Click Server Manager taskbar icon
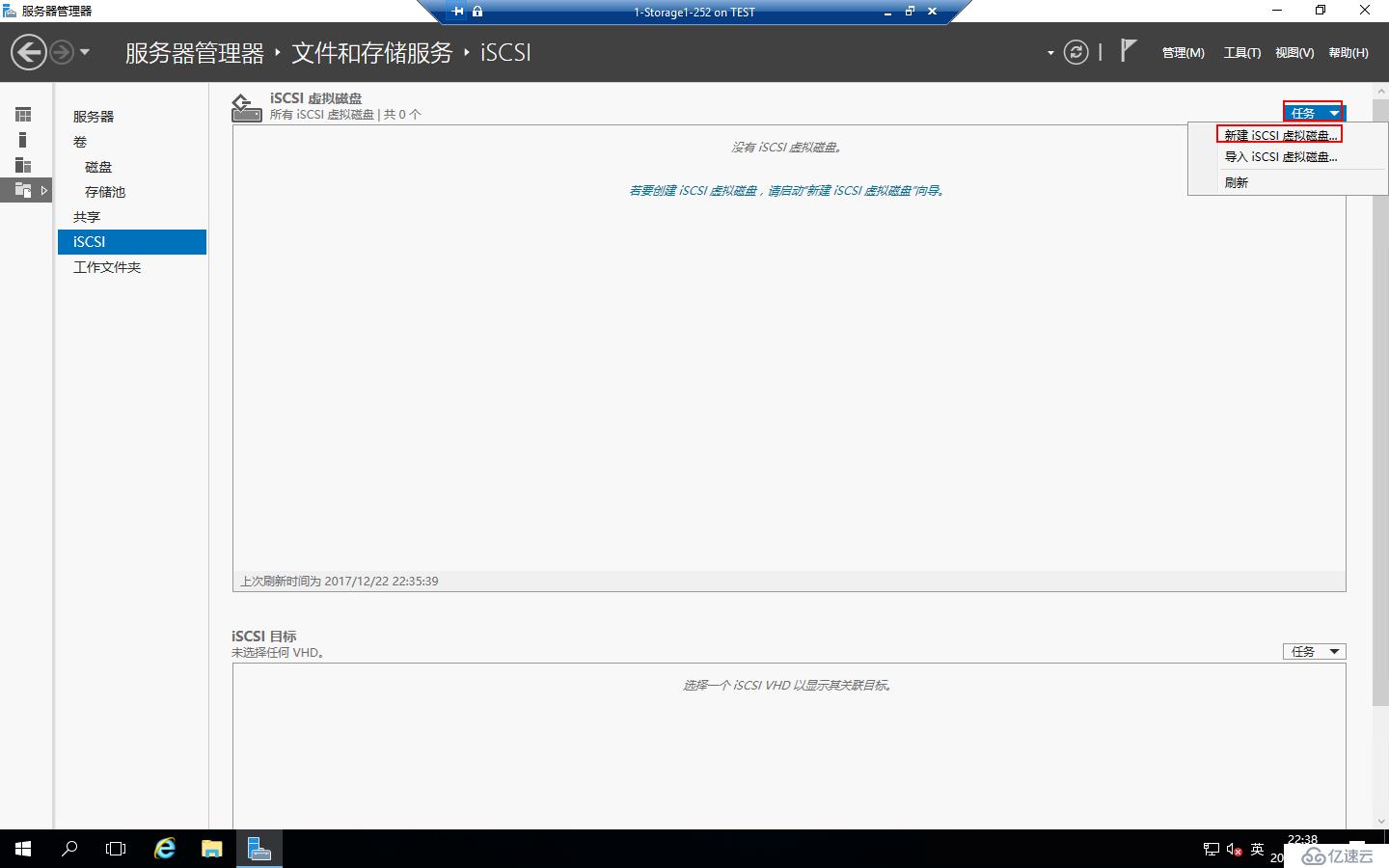The image size is (1389, 868). point(259,849)
